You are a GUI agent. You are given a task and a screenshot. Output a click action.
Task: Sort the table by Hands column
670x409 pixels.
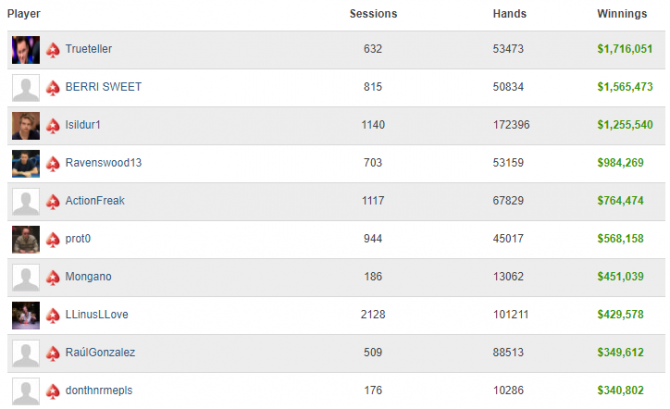(509, 14)
